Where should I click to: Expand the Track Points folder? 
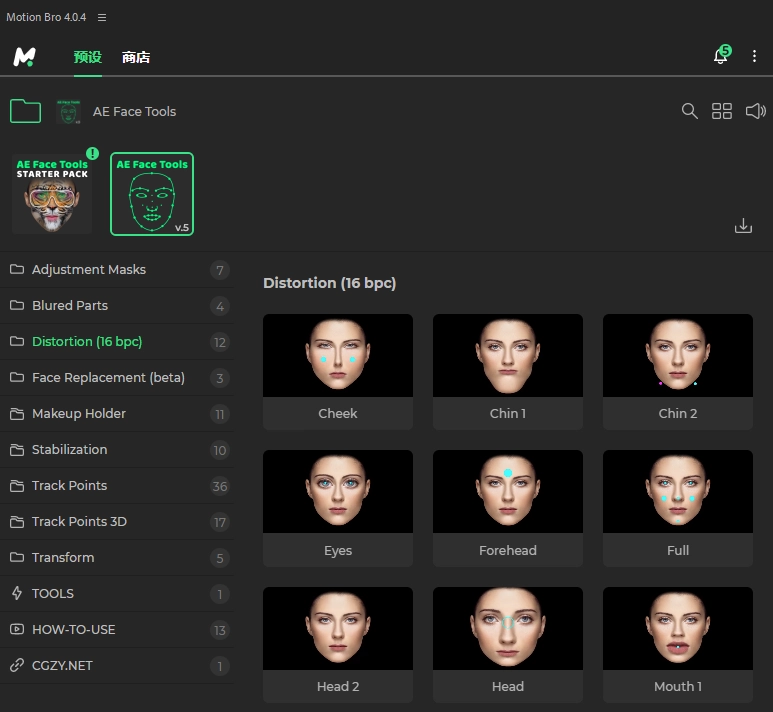click(x=117, y=486)
